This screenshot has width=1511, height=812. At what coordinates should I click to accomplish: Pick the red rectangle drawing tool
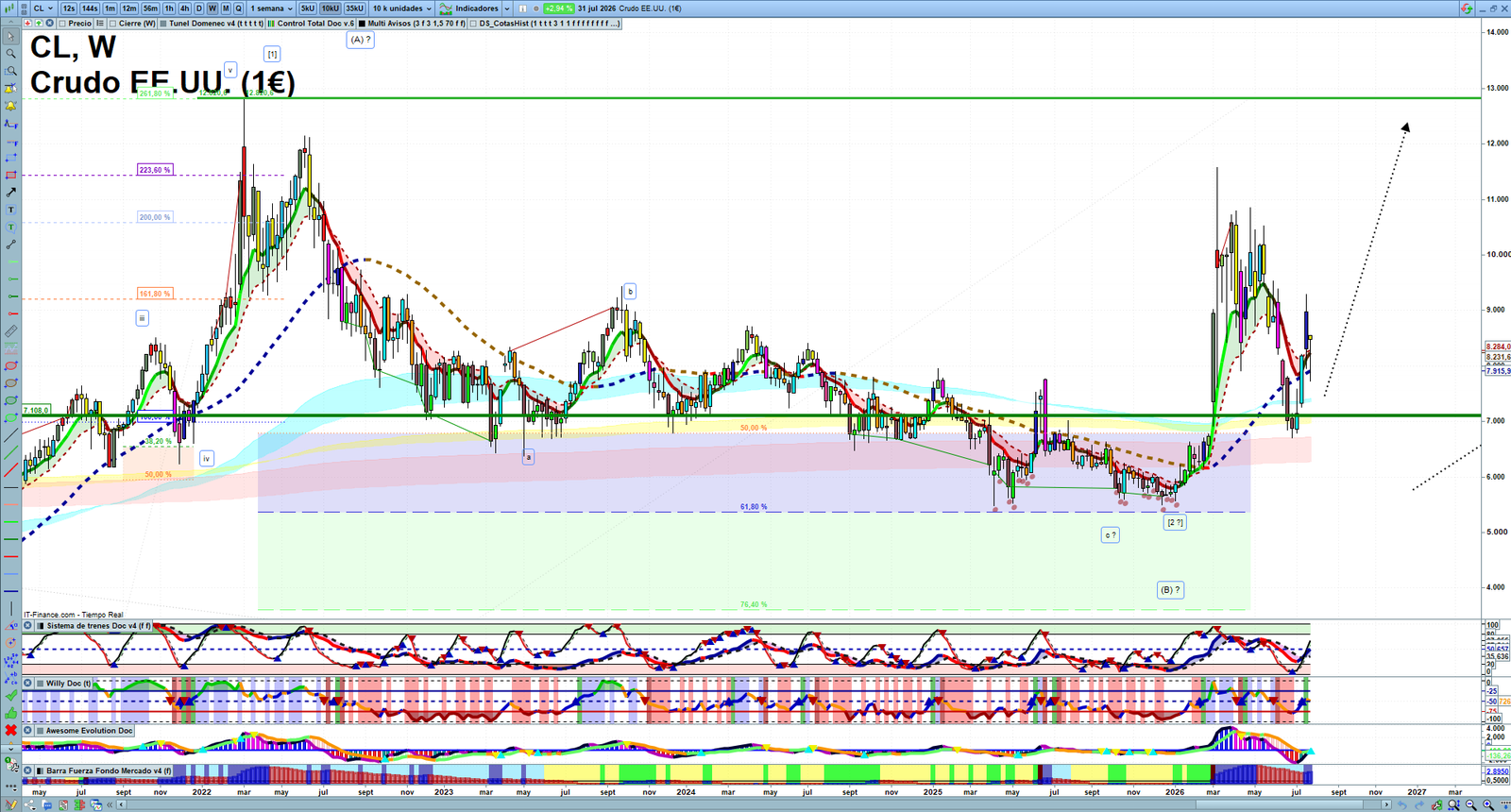11,175
